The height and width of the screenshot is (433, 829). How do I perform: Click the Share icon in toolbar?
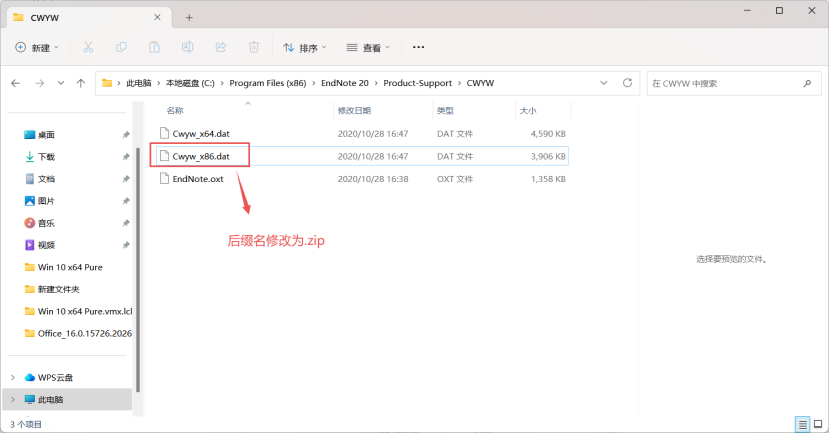pos(220,48)
